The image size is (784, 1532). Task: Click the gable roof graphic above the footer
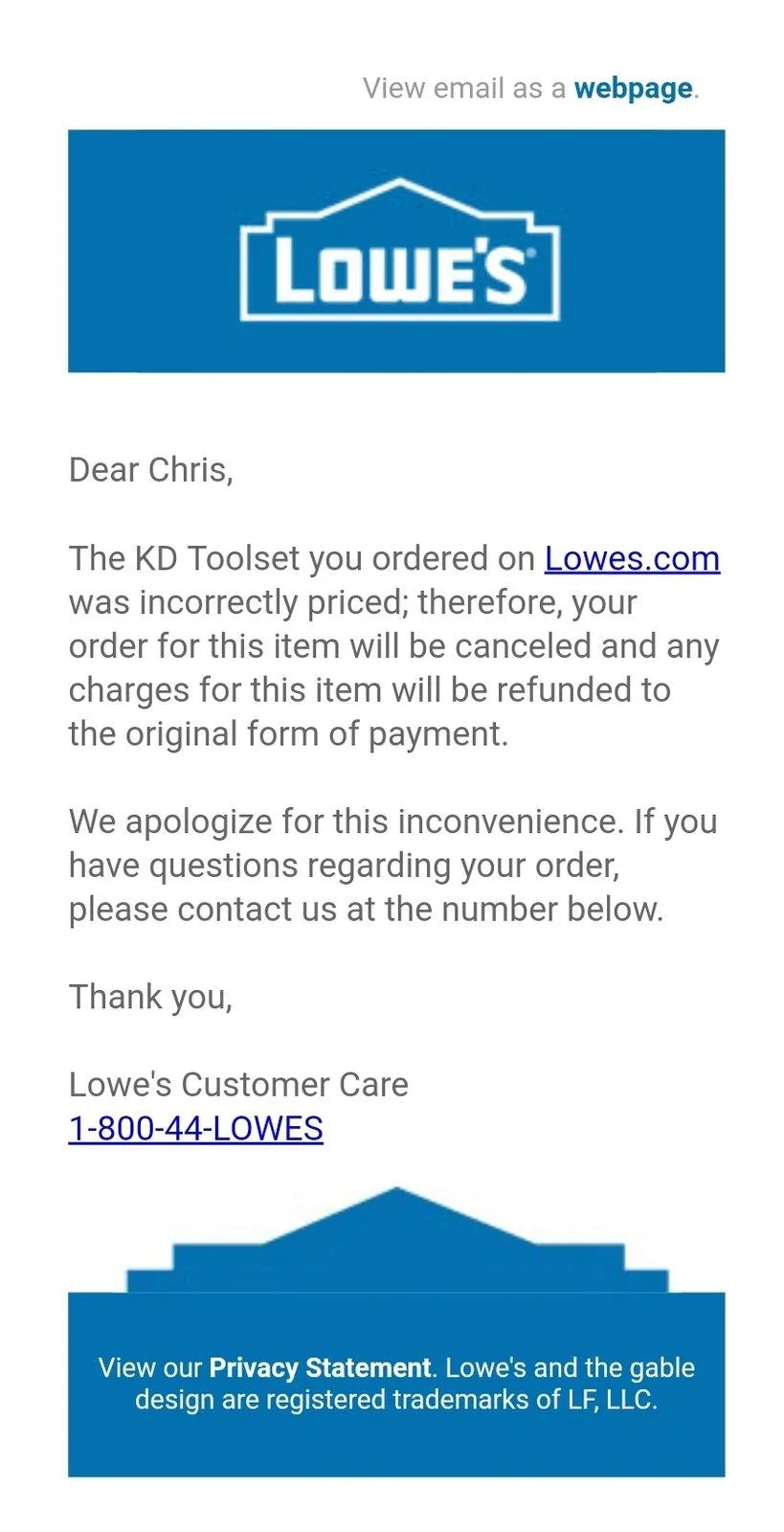[397, 1240]
